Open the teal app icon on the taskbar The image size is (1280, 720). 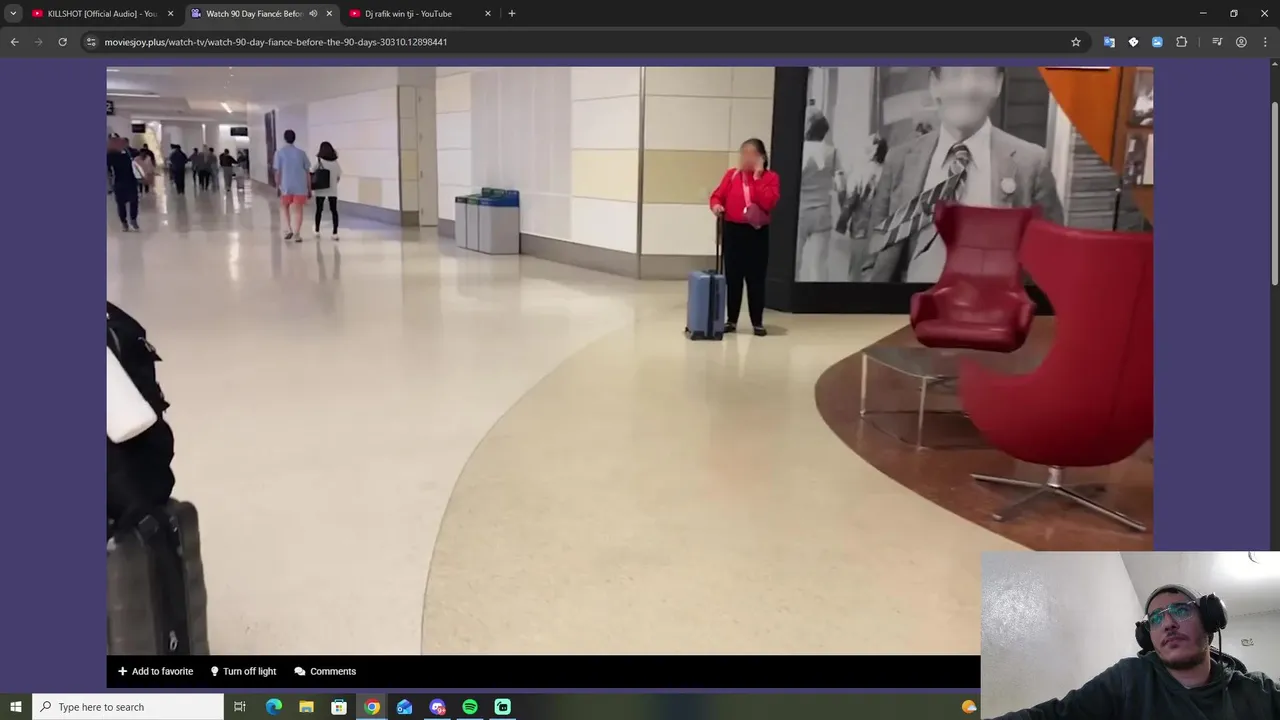point(503,707)
